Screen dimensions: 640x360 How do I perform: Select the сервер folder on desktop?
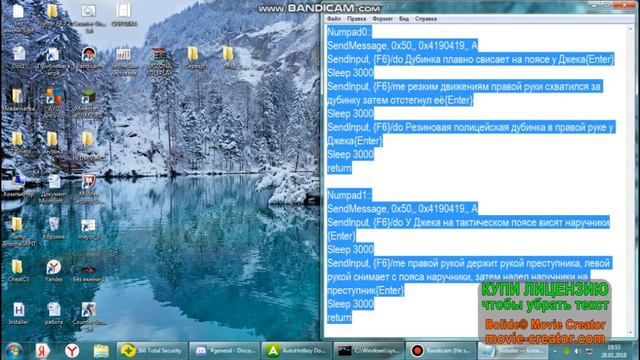tap(194, 58)
